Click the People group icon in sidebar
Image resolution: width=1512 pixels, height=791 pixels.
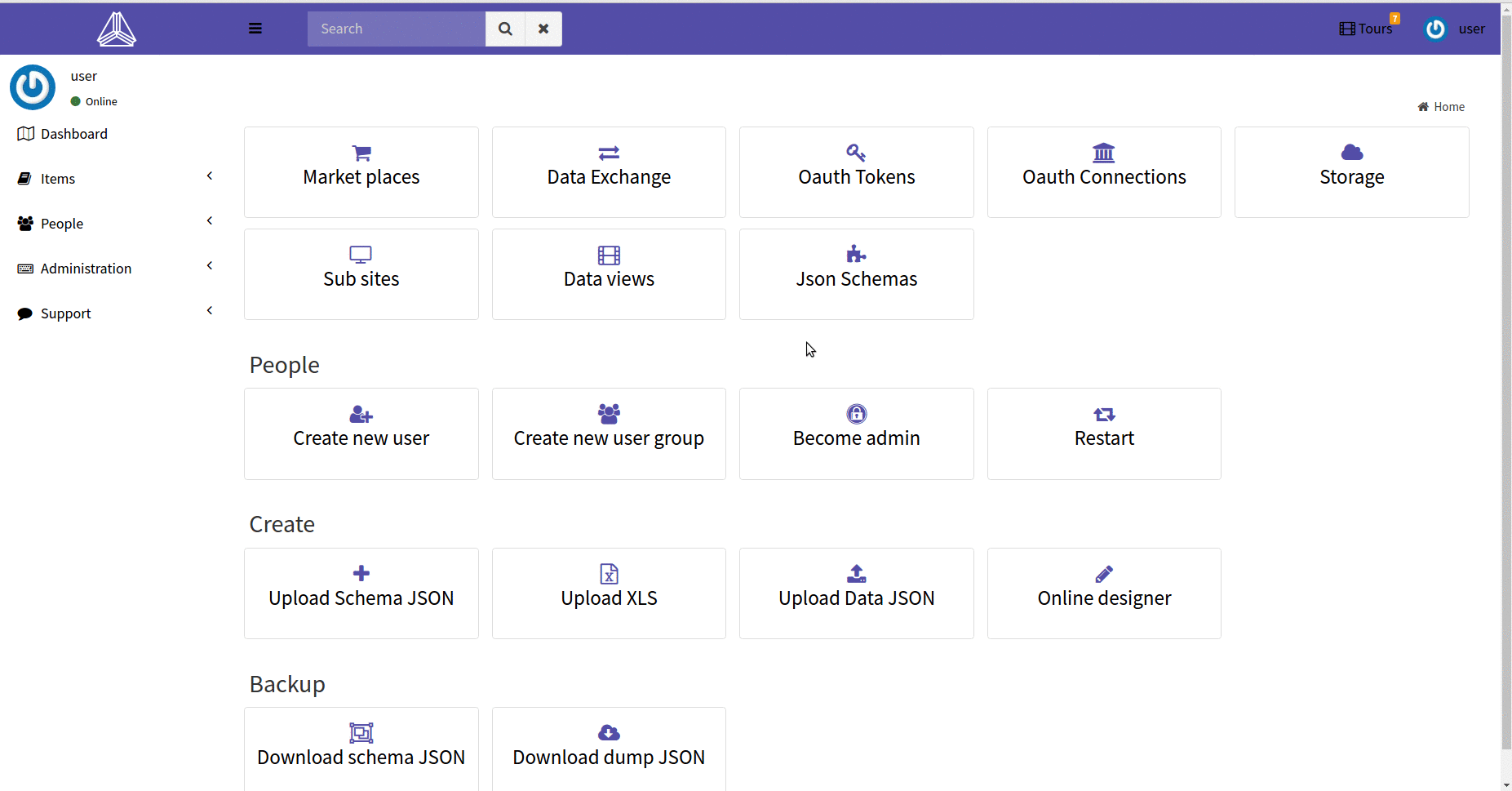click(25, 224)
